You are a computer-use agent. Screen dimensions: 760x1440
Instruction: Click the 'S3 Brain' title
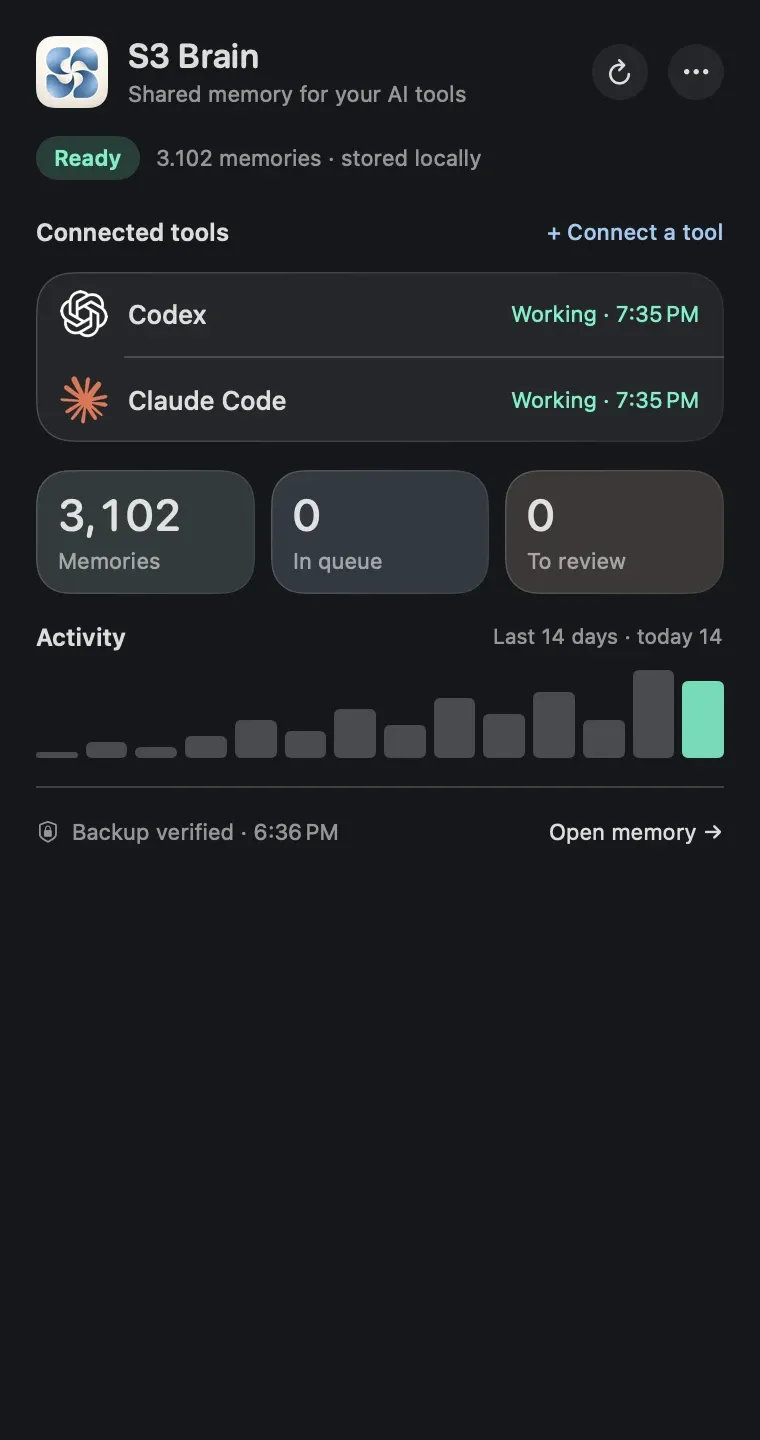point(193,57)
